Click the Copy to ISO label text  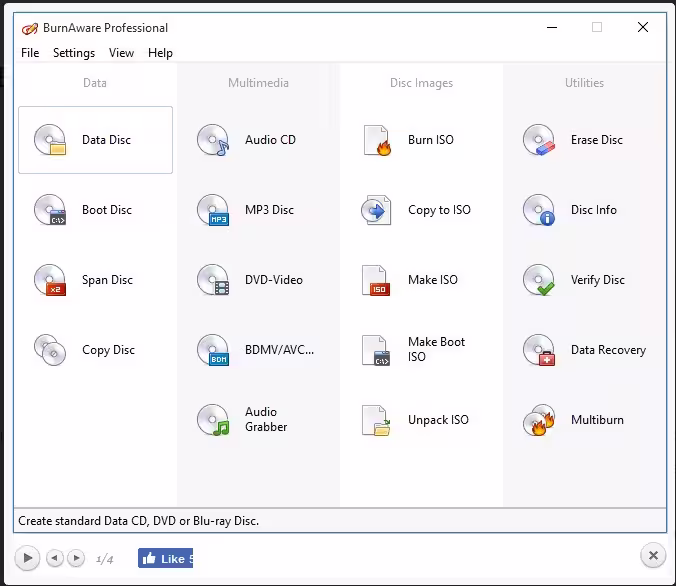pos(439,210)
